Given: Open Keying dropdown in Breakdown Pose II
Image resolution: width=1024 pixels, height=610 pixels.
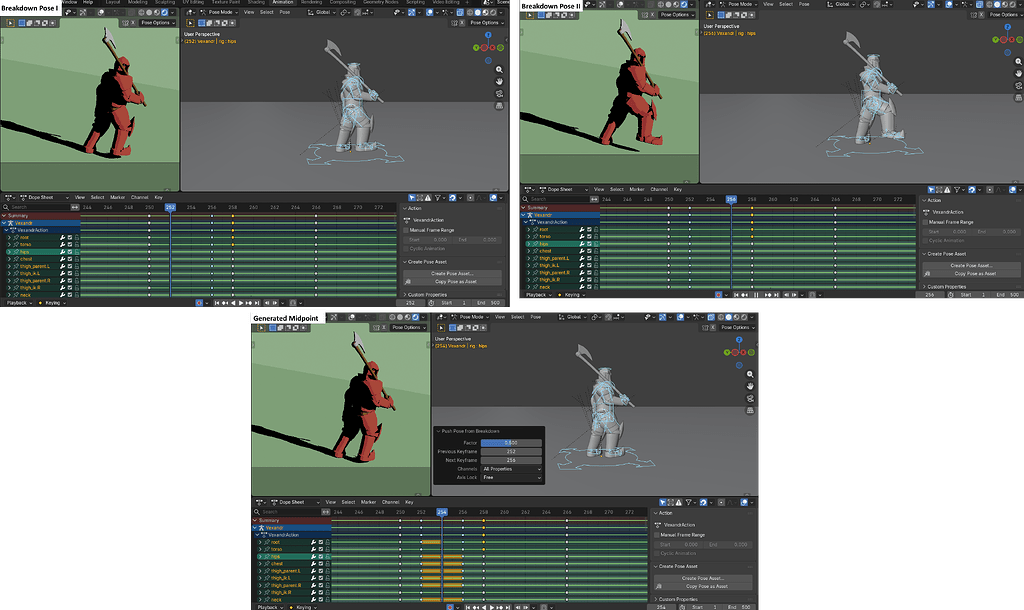Looking at the screenshot, I should coord(573,295).
